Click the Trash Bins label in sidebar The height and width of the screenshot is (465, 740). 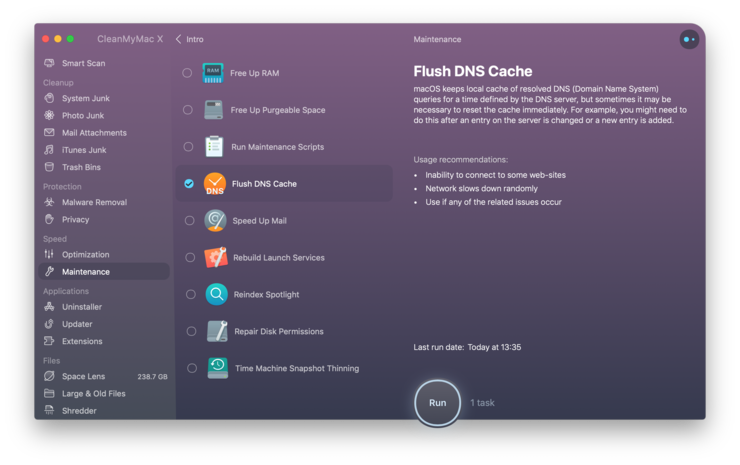[x=81, y=167]
